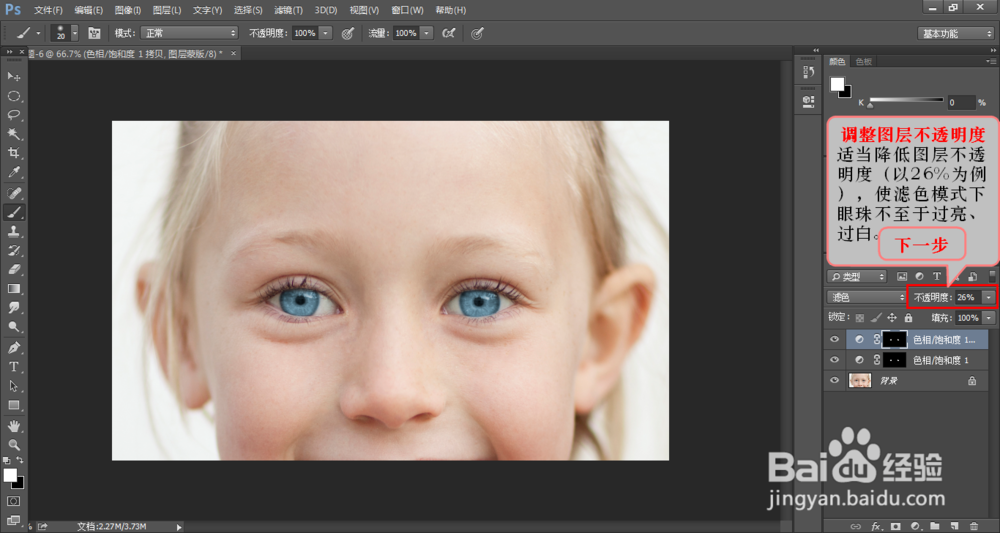Toggle lock all
Screen dimensions: 1000x533
tap(908, 318)
